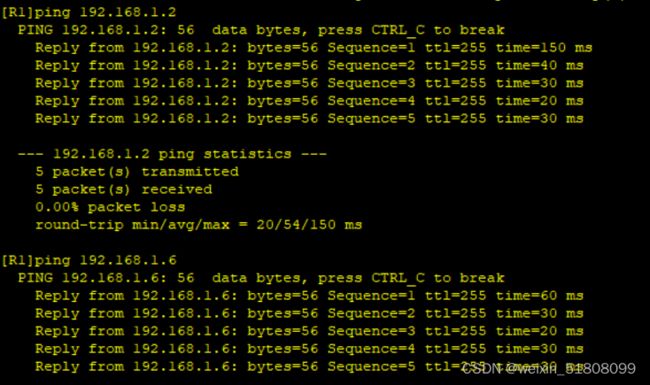This screenshot has height=385, width=650.
Task: Click 192.168.1.6 Sequence=4 reply line
Action: pyautogui.click(x=309, y=349)
